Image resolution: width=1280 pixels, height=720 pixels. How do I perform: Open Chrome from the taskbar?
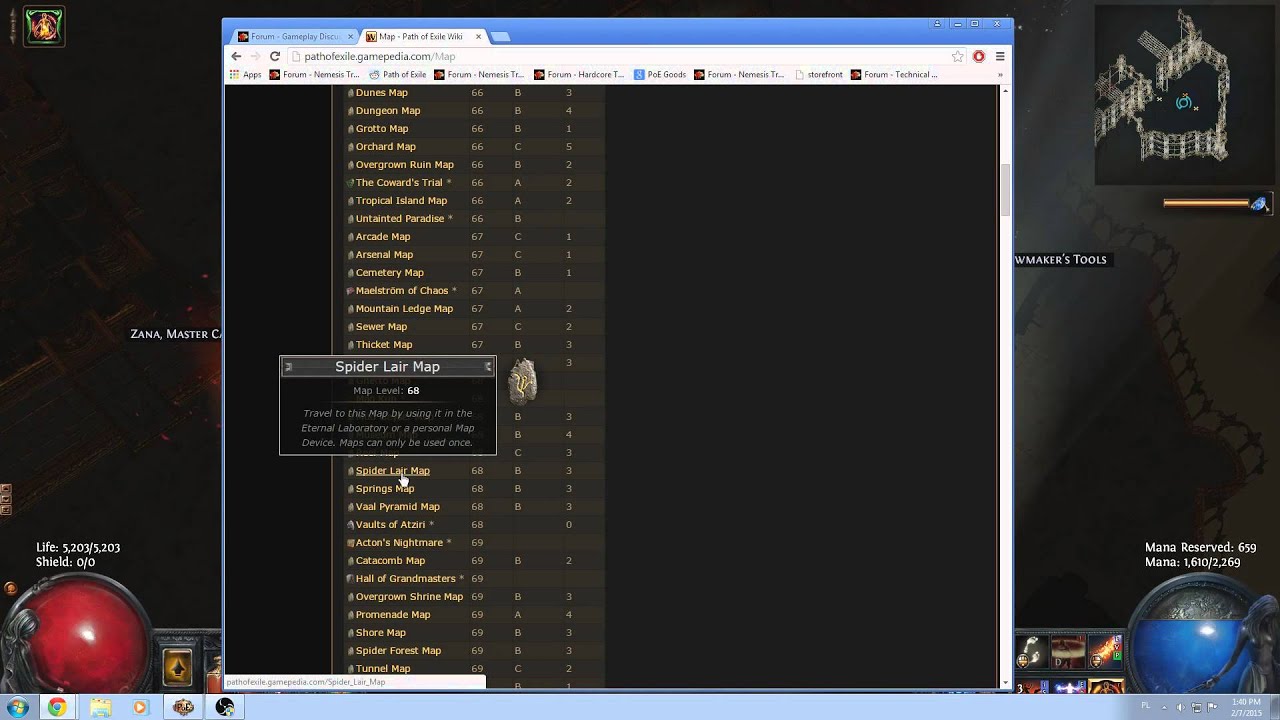[x=57, y=707]
